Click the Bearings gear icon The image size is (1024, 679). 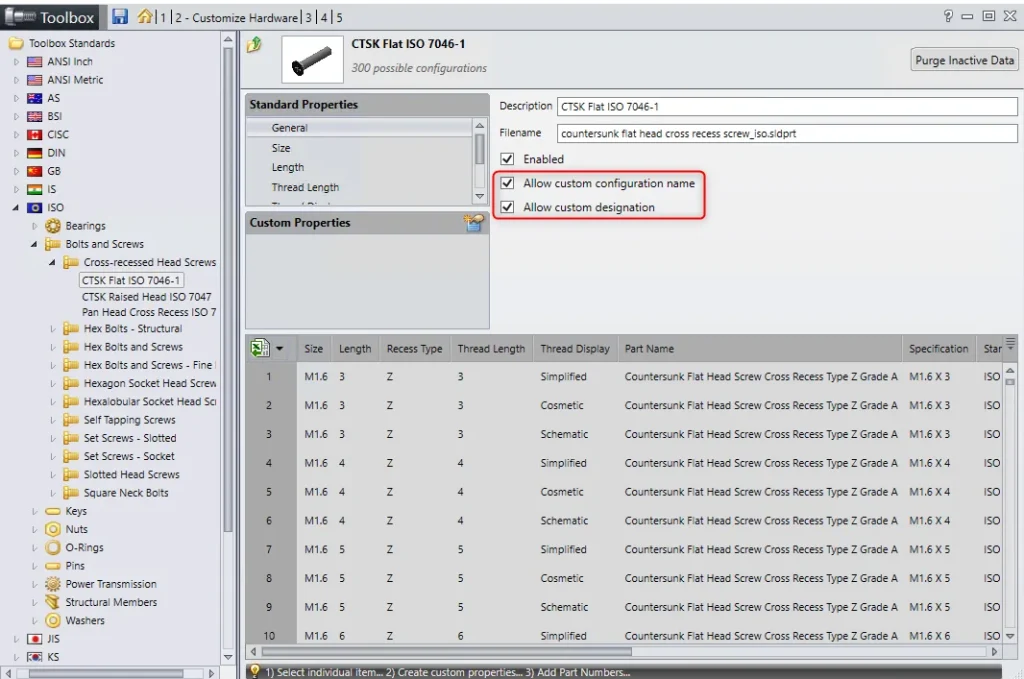tap(53, 226)
